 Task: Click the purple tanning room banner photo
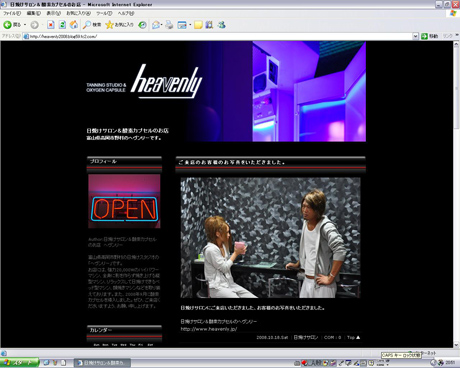click(x=309, y=91)
